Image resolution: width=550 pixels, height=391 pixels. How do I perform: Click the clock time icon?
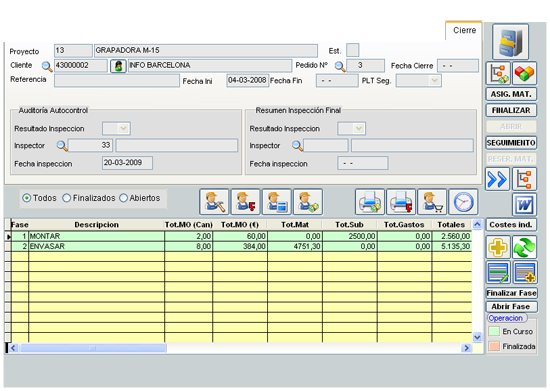coord(463,202)
